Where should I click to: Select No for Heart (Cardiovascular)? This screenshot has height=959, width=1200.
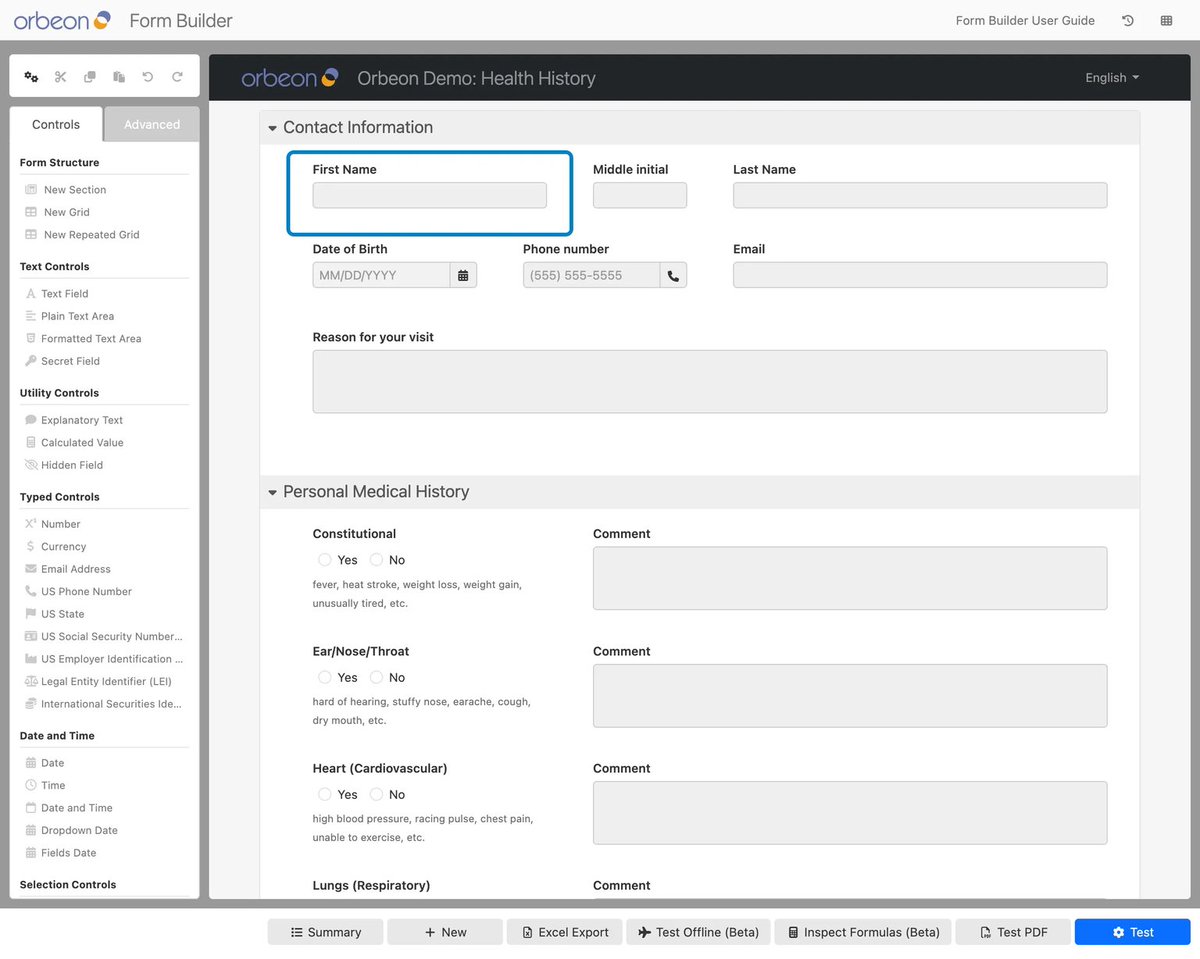point(376,794)
